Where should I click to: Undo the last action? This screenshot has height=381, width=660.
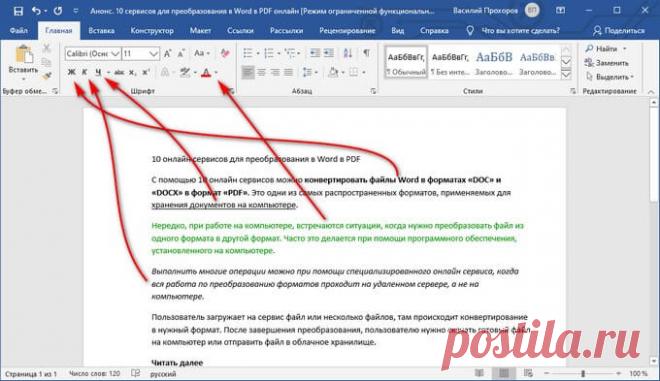pyautogui.click(x=36, y=11)
